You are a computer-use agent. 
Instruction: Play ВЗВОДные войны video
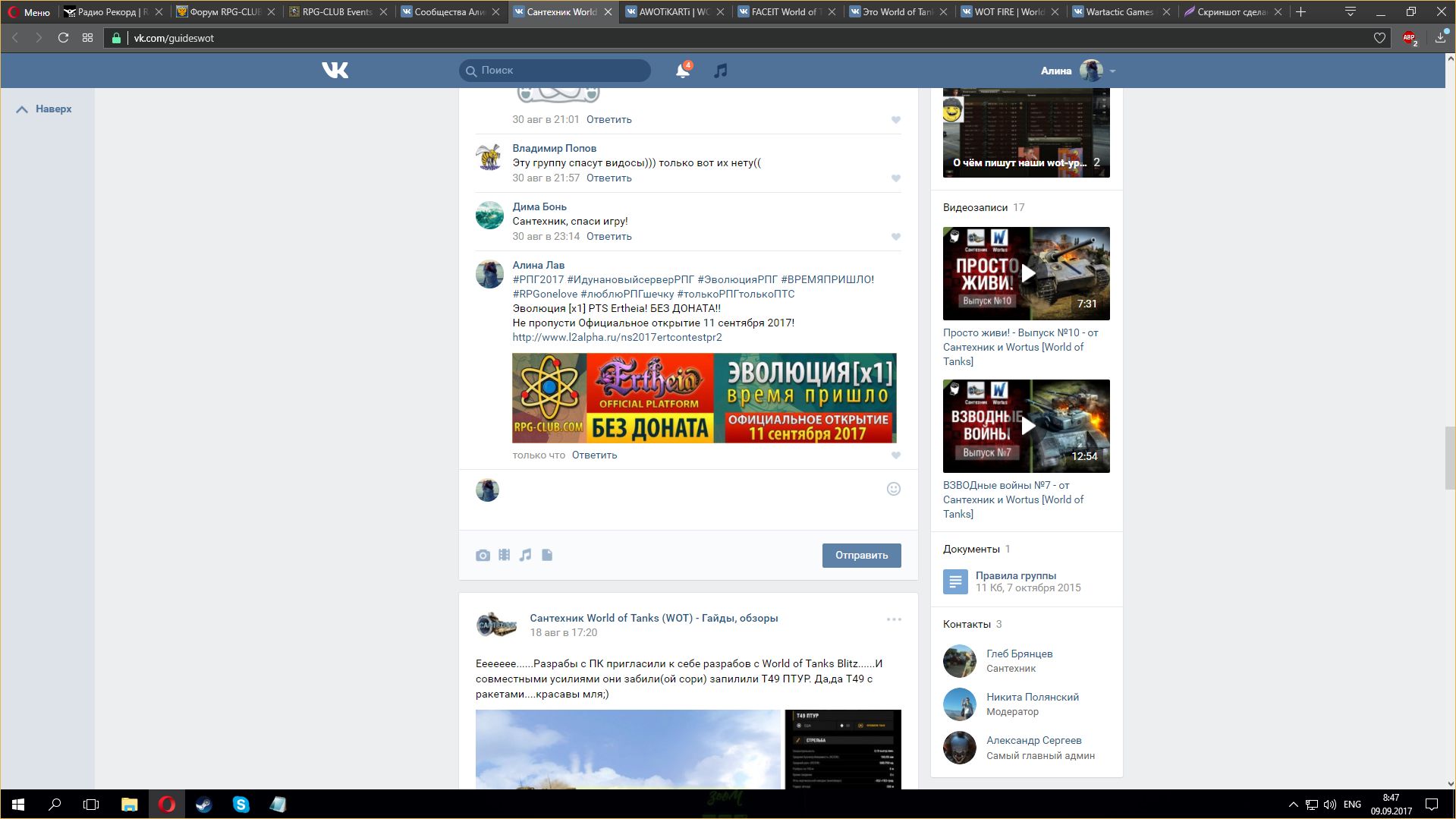[x=1026, y=426]
